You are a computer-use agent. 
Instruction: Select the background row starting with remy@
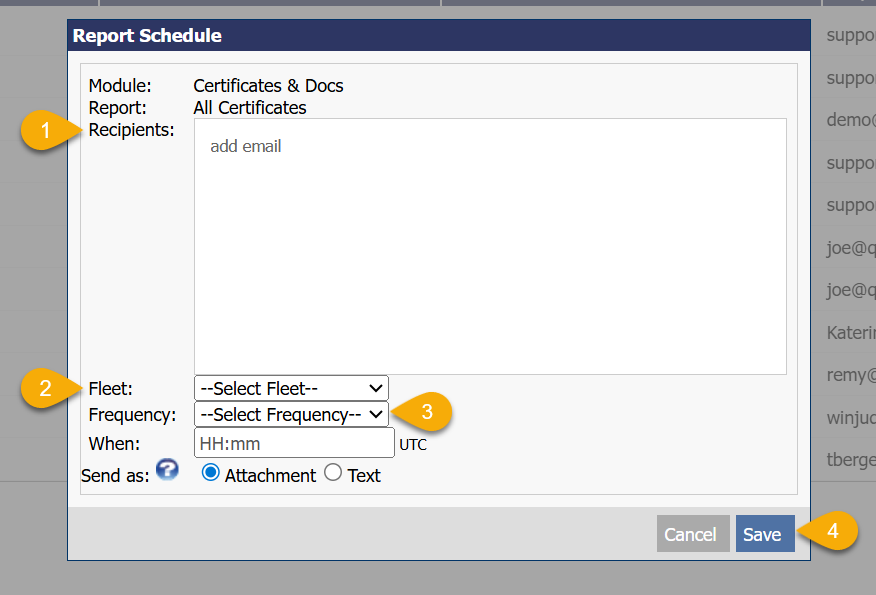pos(850,375)
